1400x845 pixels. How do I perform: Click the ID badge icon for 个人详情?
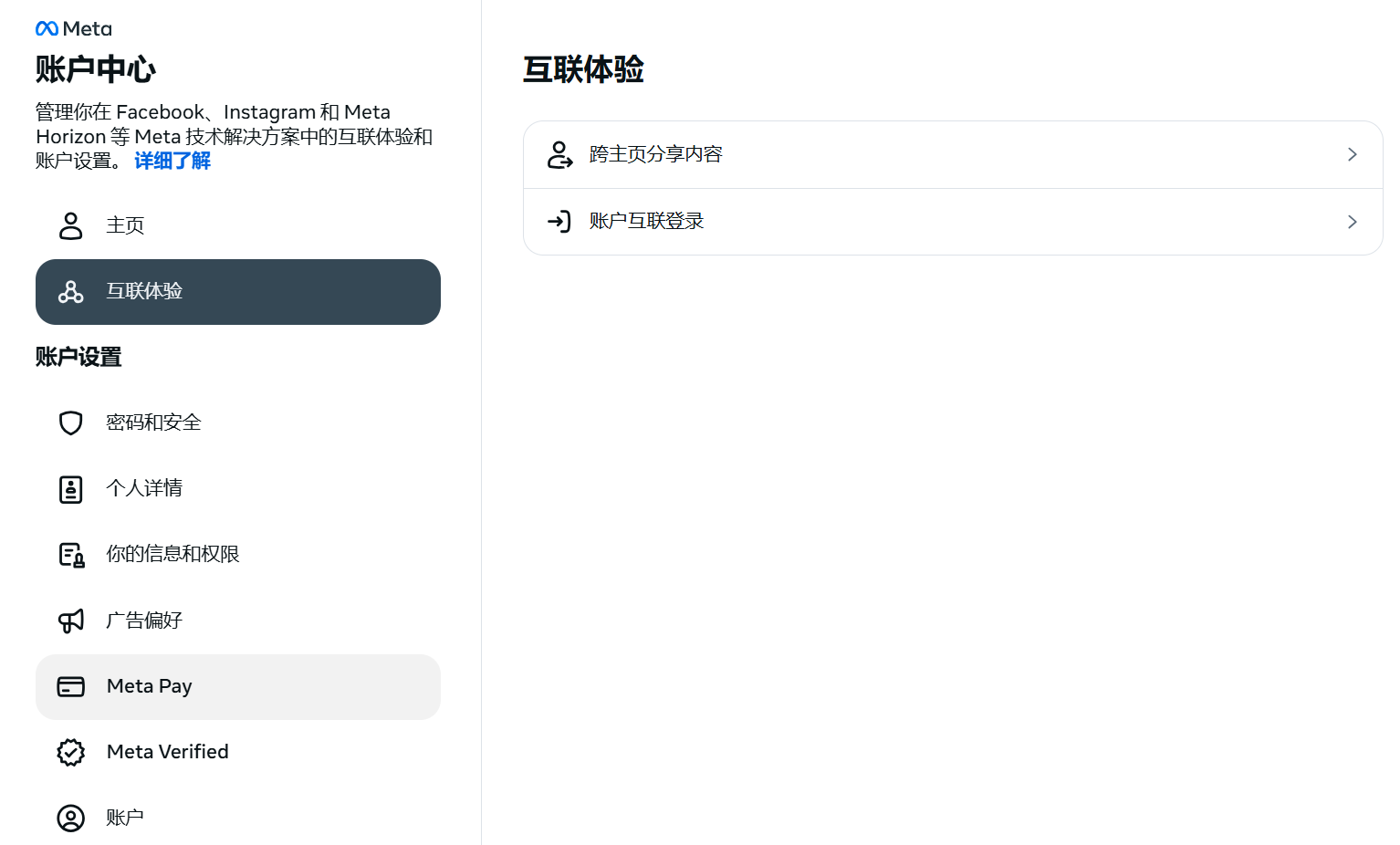(x=70, y=489)
